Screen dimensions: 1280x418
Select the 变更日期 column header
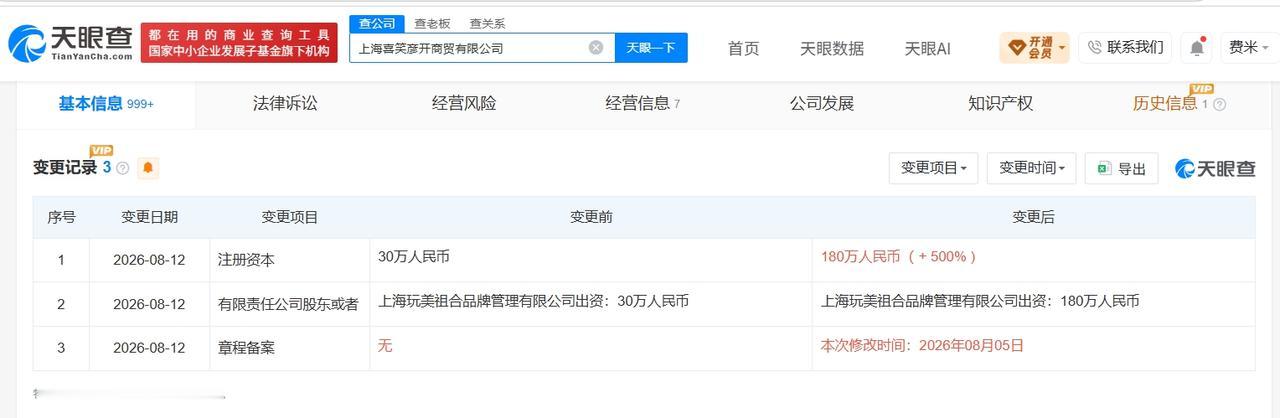click(149, 217)
